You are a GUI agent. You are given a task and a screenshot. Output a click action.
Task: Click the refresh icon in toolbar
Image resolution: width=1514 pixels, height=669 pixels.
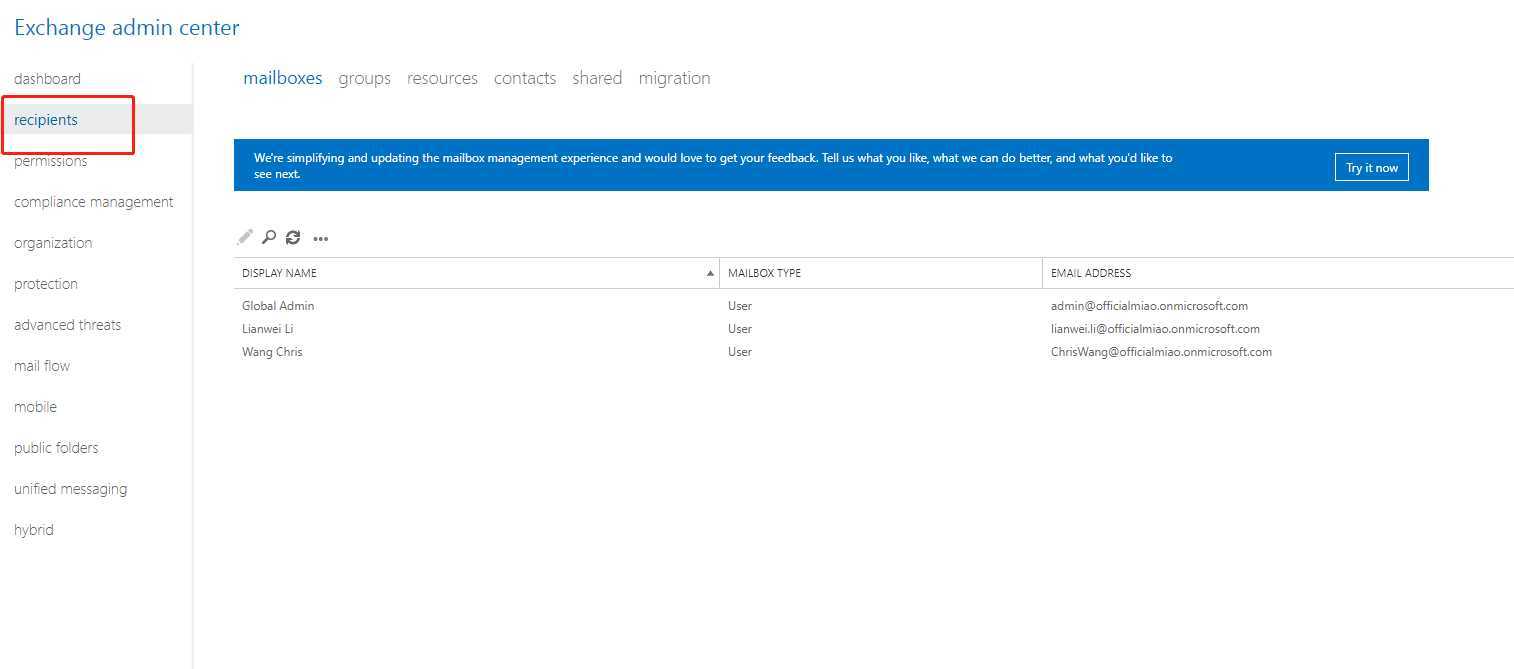(x=293, y=237)
